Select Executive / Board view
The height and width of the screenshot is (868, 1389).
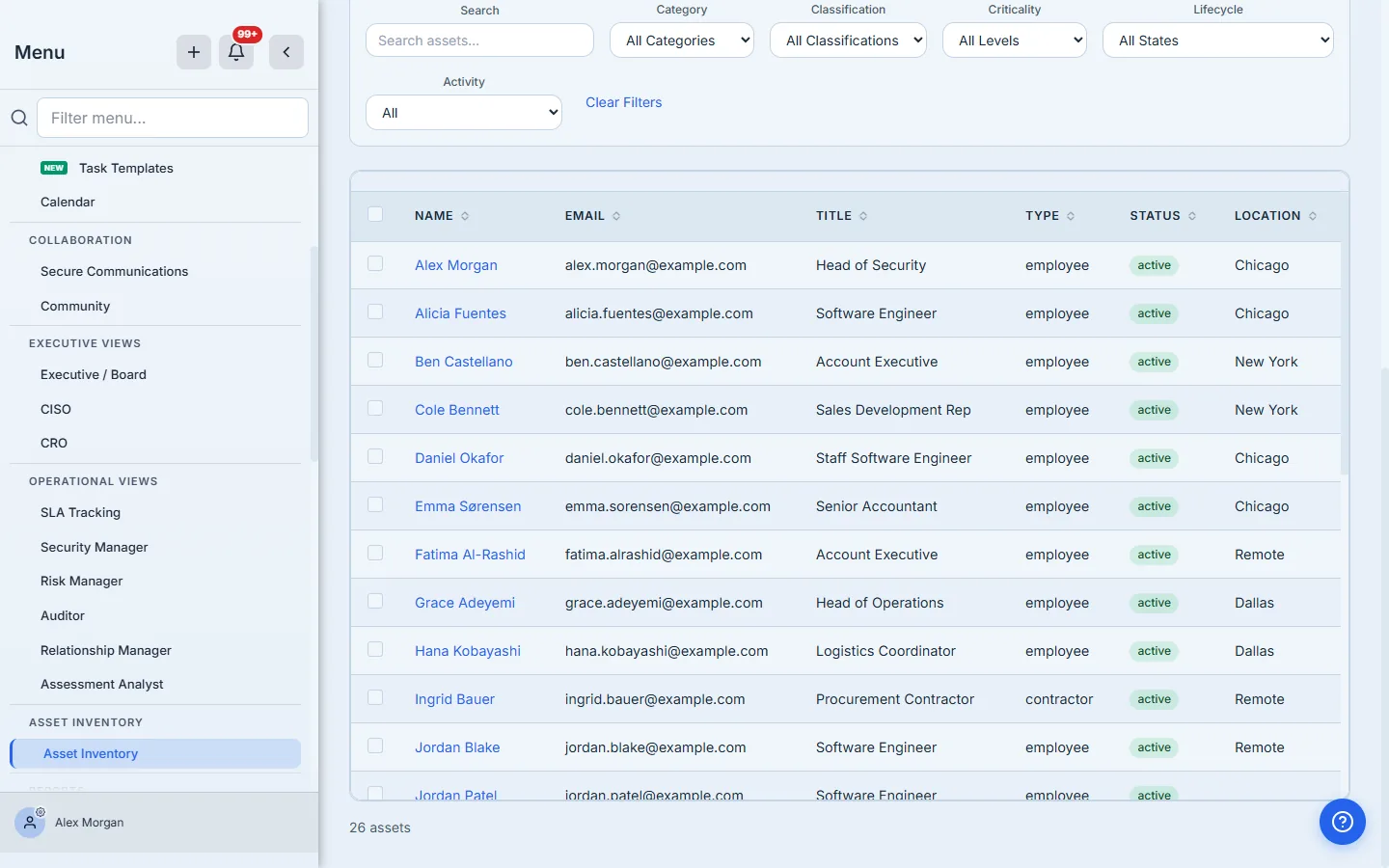[x=94, y=374]
